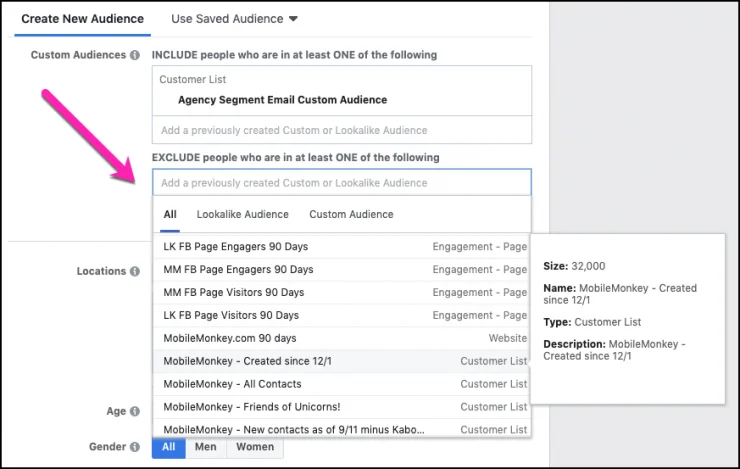Click the Custom Audiences info icon
The image size is (740, 469).
(x=135, y=55)
